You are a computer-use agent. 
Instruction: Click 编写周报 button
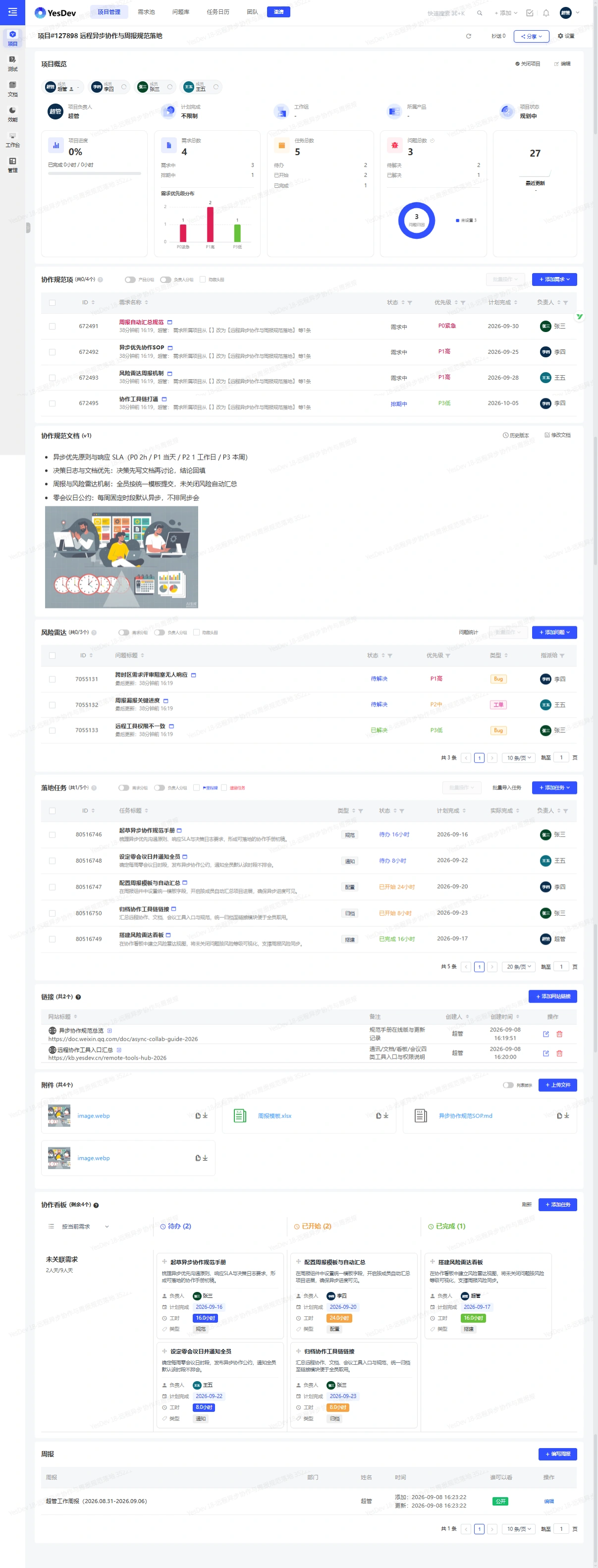pos(557,1454)
